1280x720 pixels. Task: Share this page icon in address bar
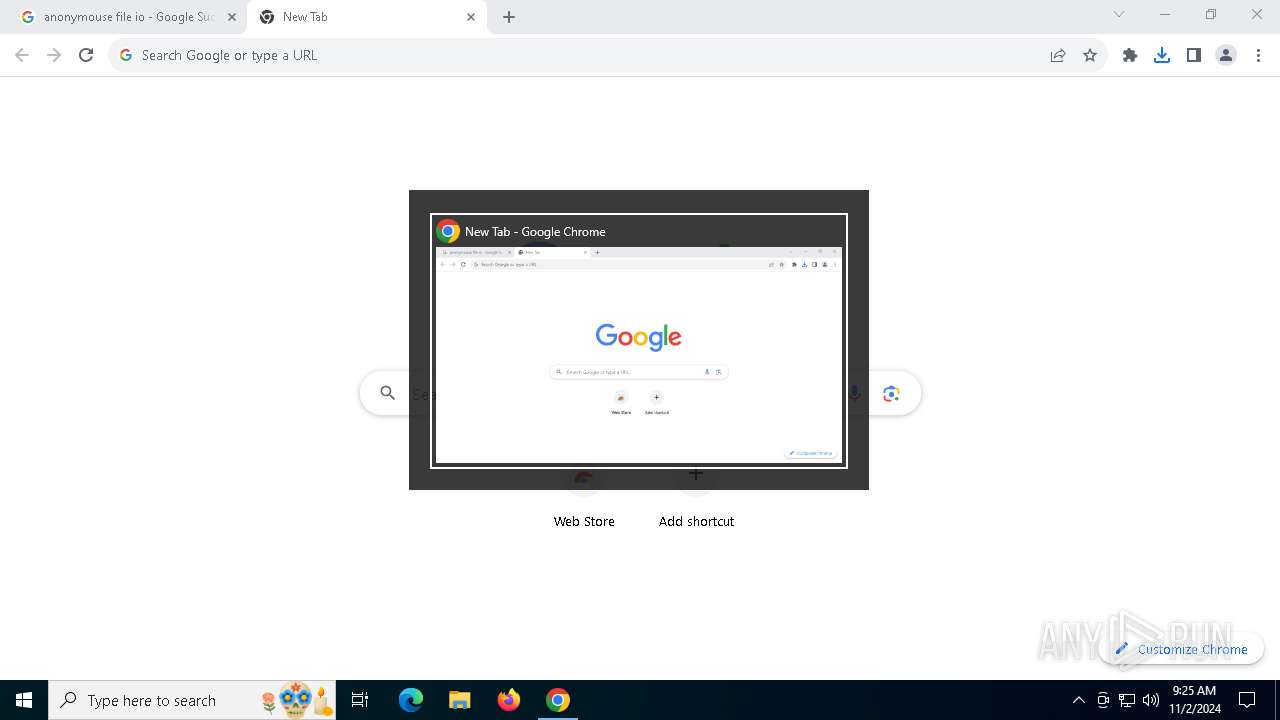(1058, 55)
